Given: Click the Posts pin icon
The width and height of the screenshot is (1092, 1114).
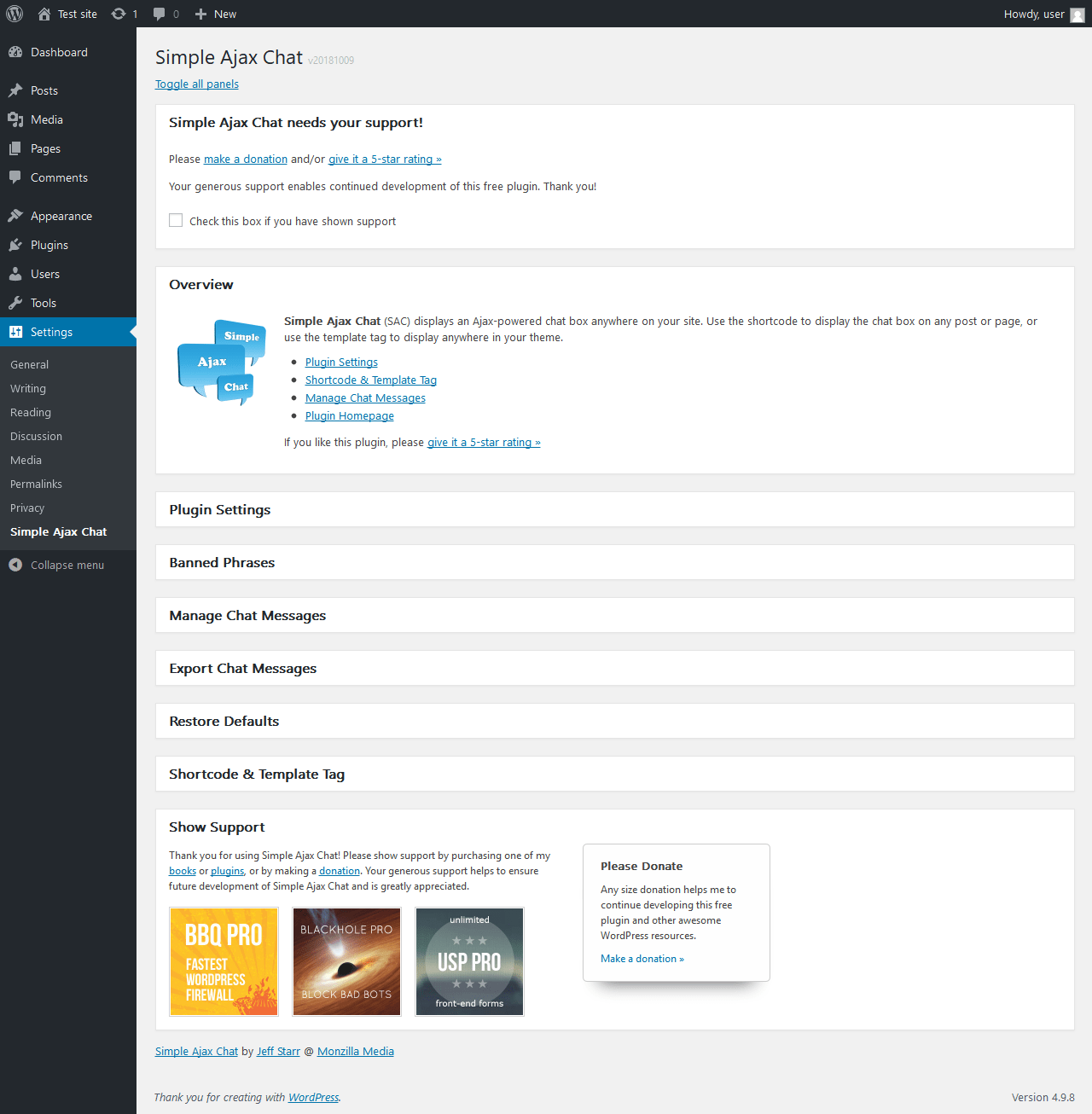Looking at the screenshot, I should (15, 90).
